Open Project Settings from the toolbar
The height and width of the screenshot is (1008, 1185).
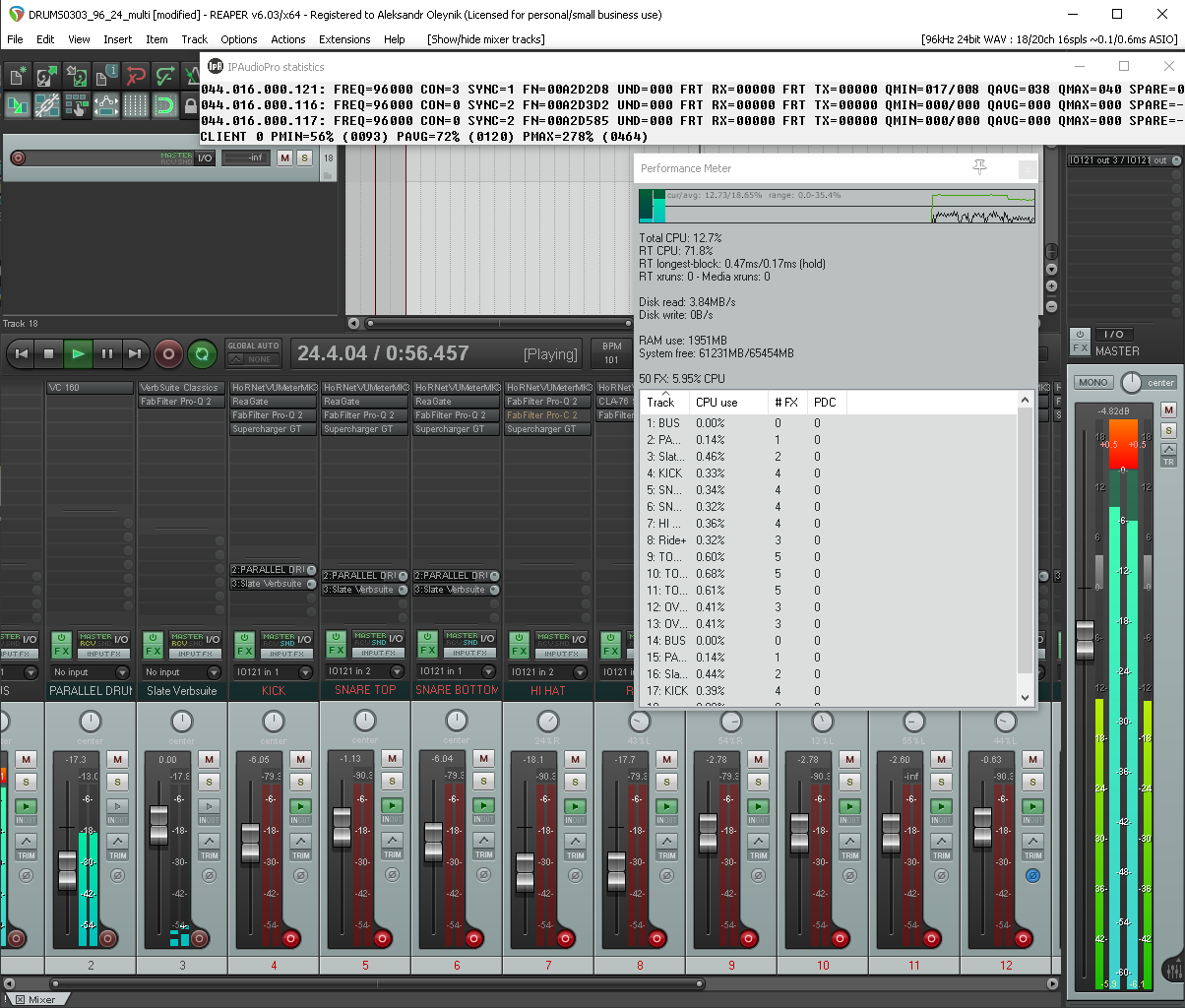click(106, 76)
